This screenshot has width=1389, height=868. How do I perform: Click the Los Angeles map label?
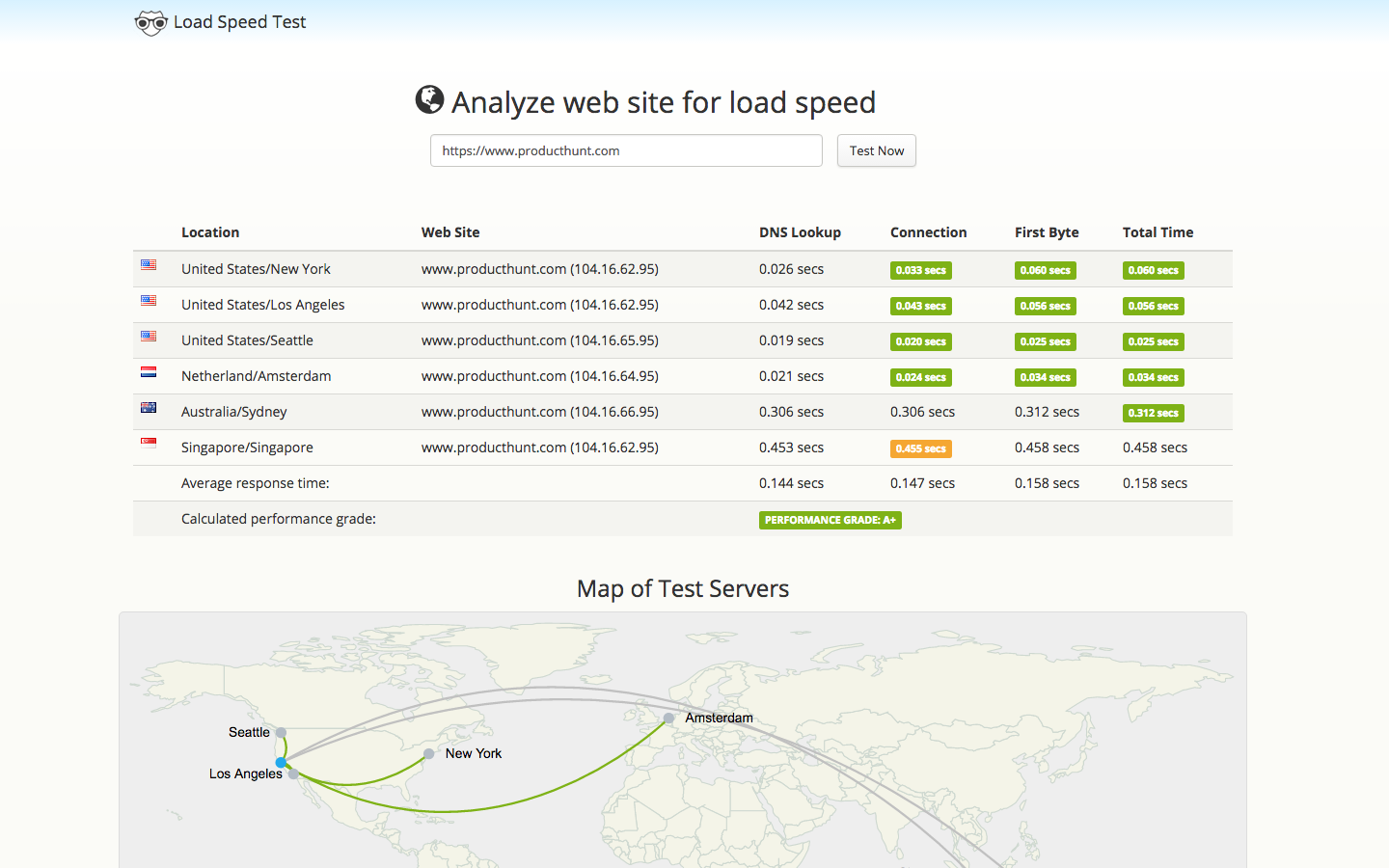click(x=246, y=773)
